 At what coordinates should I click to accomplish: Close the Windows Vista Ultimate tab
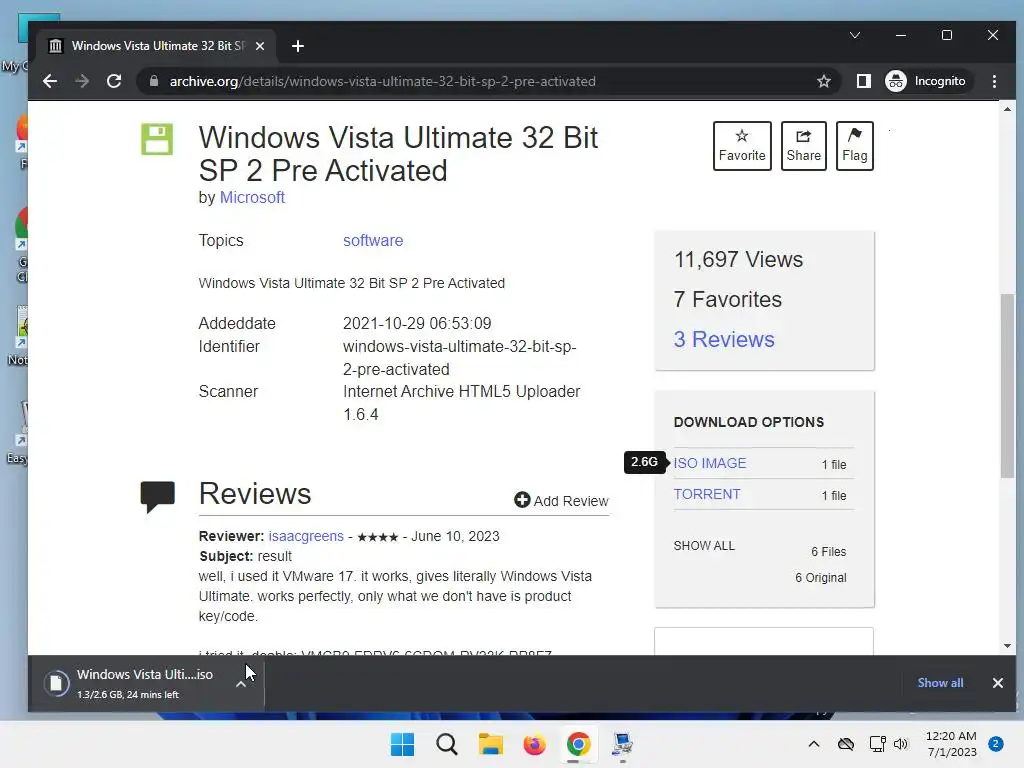point(260,46)
